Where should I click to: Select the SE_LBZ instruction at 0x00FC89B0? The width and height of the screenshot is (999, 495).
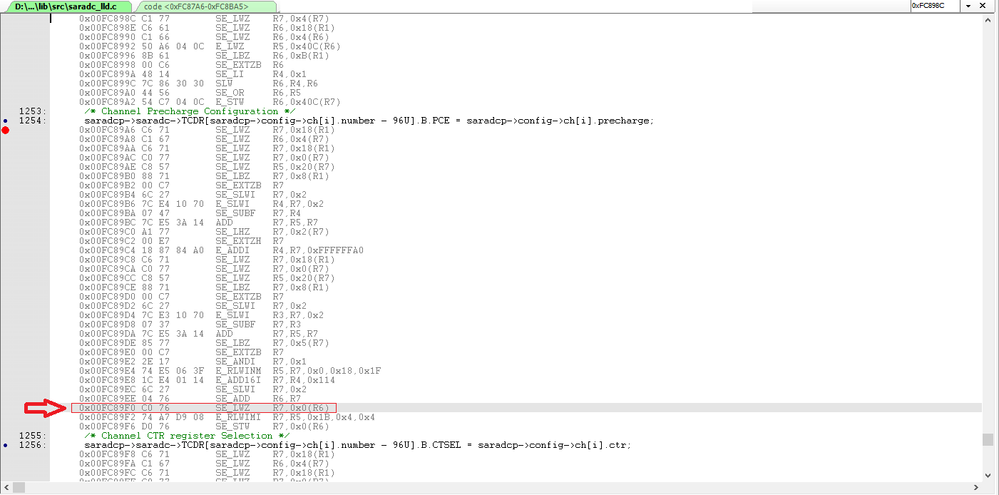(x=206, y=176)
